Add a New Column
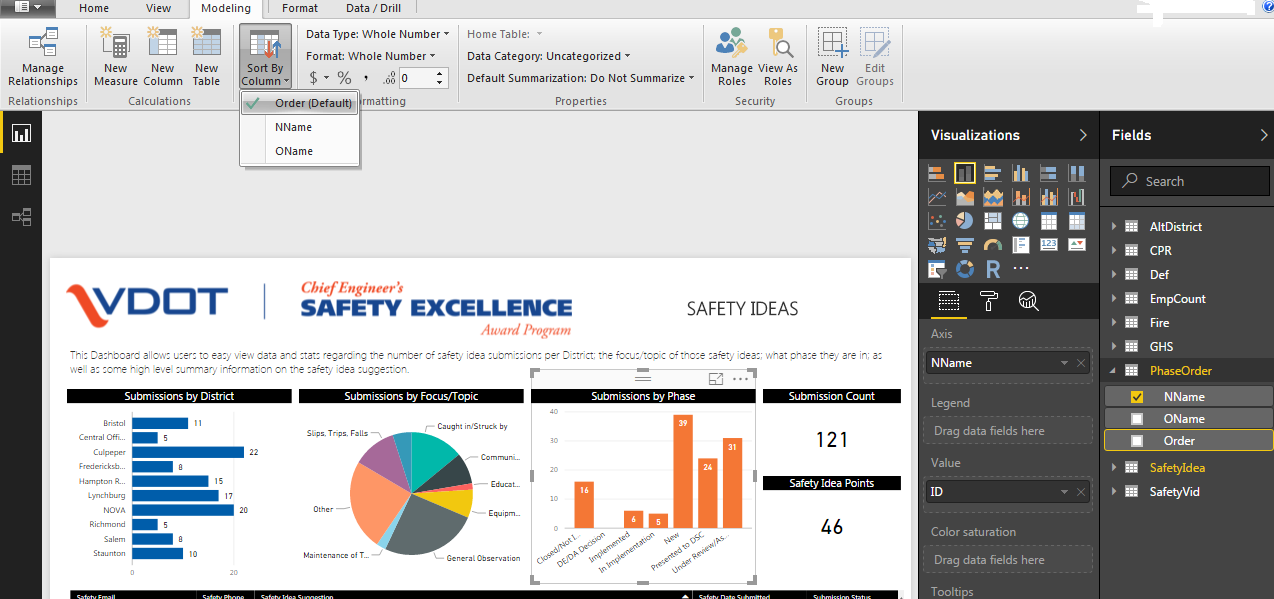Screen dimensions: 1274x599 [x=162, y=58]
